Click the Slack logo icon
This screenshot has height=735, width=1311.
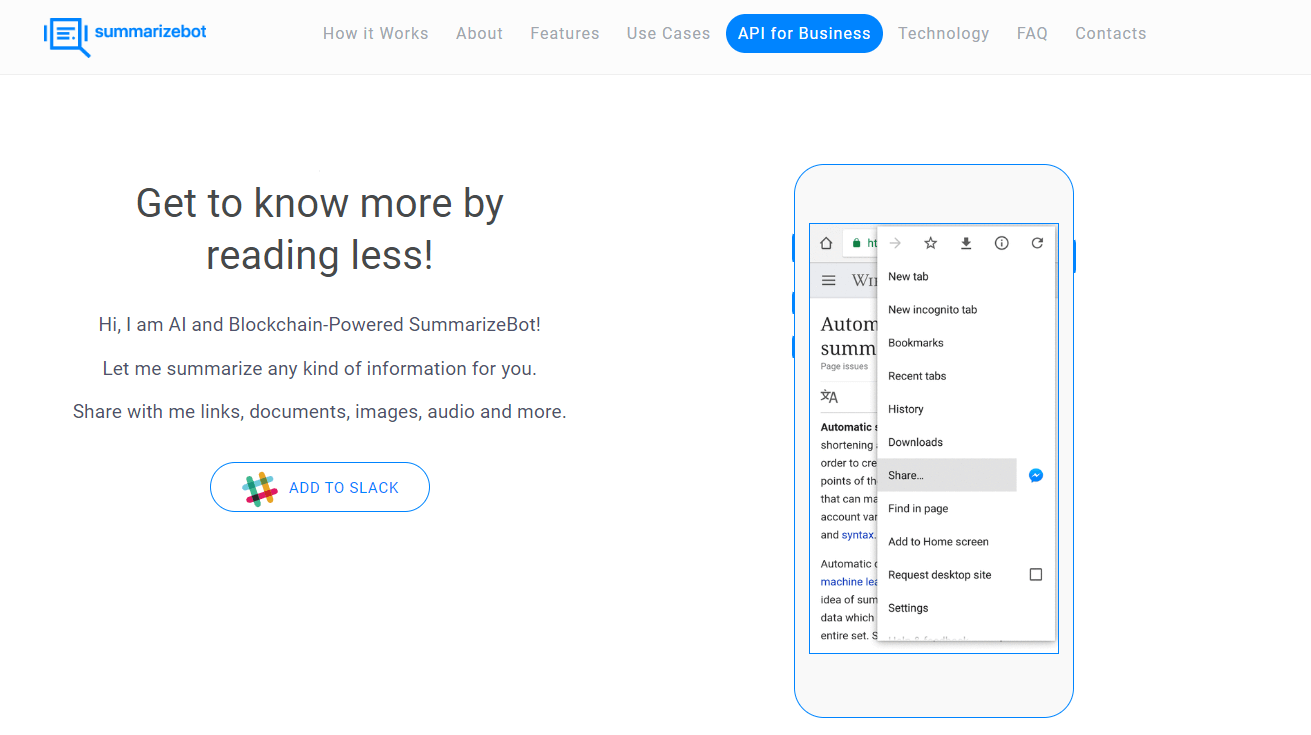(x=260, y=488)
